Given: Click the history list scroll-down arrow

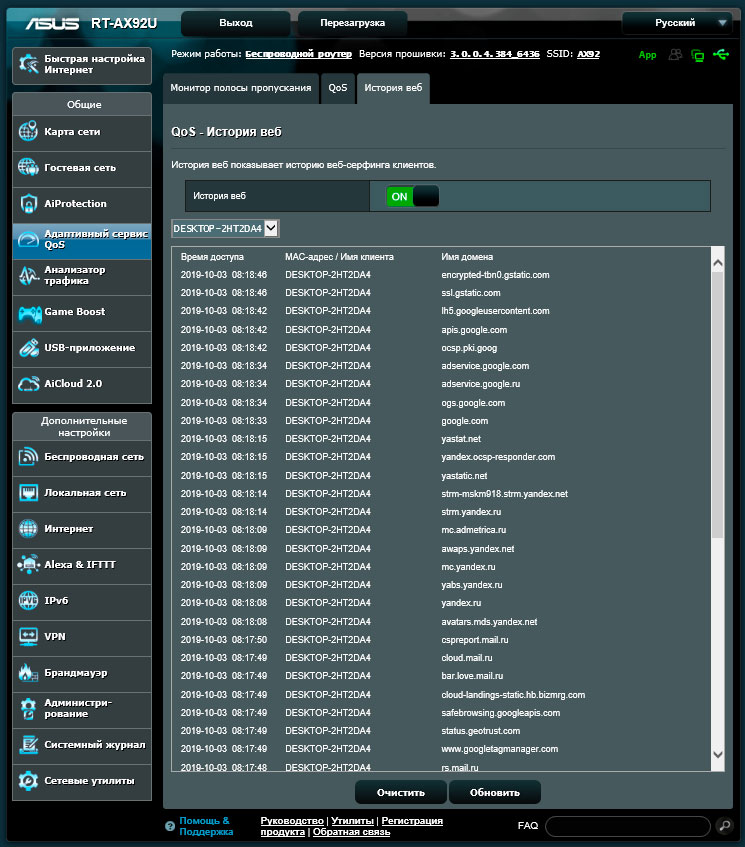Looking at the screenshot, I should [717, 755].
